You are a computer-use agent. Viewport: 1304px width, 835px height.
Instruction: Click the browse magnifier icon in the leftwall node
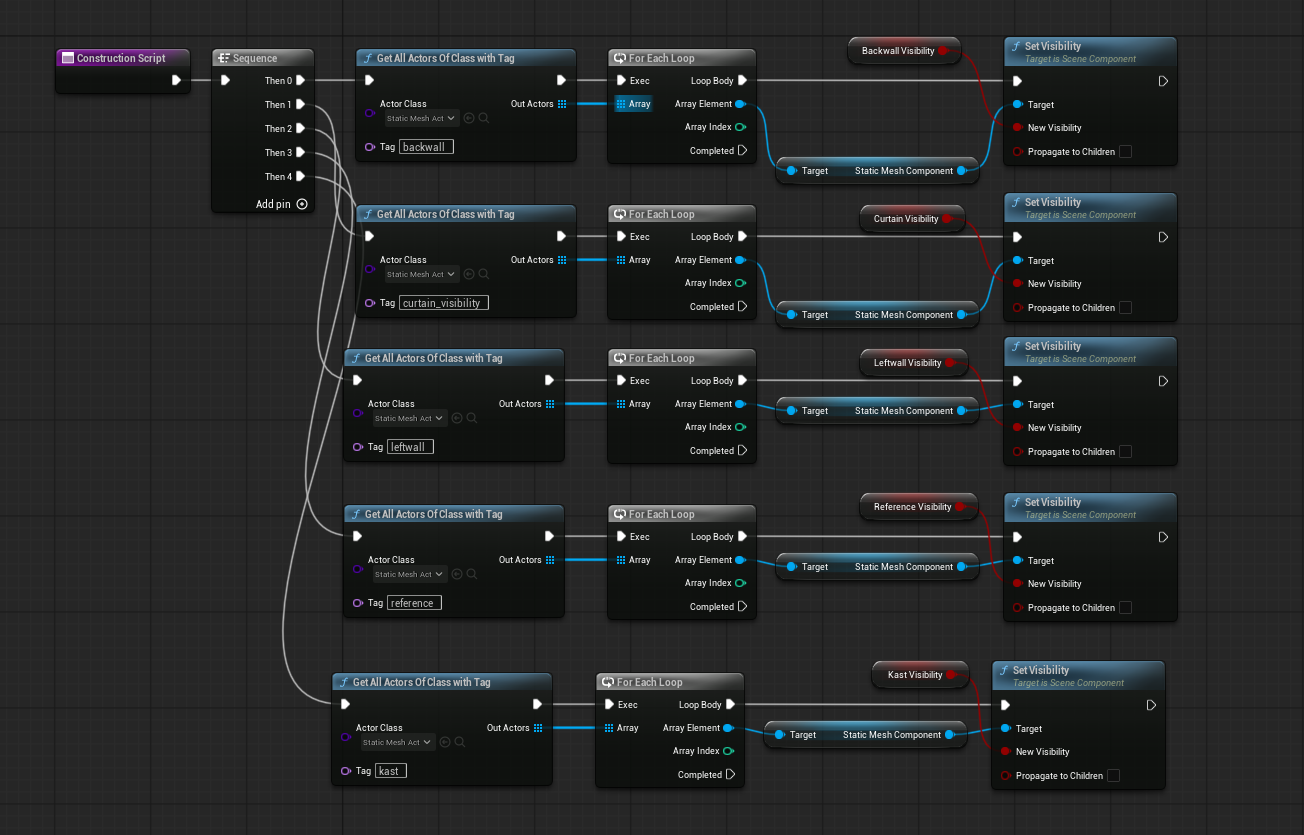tap(472, 418)
